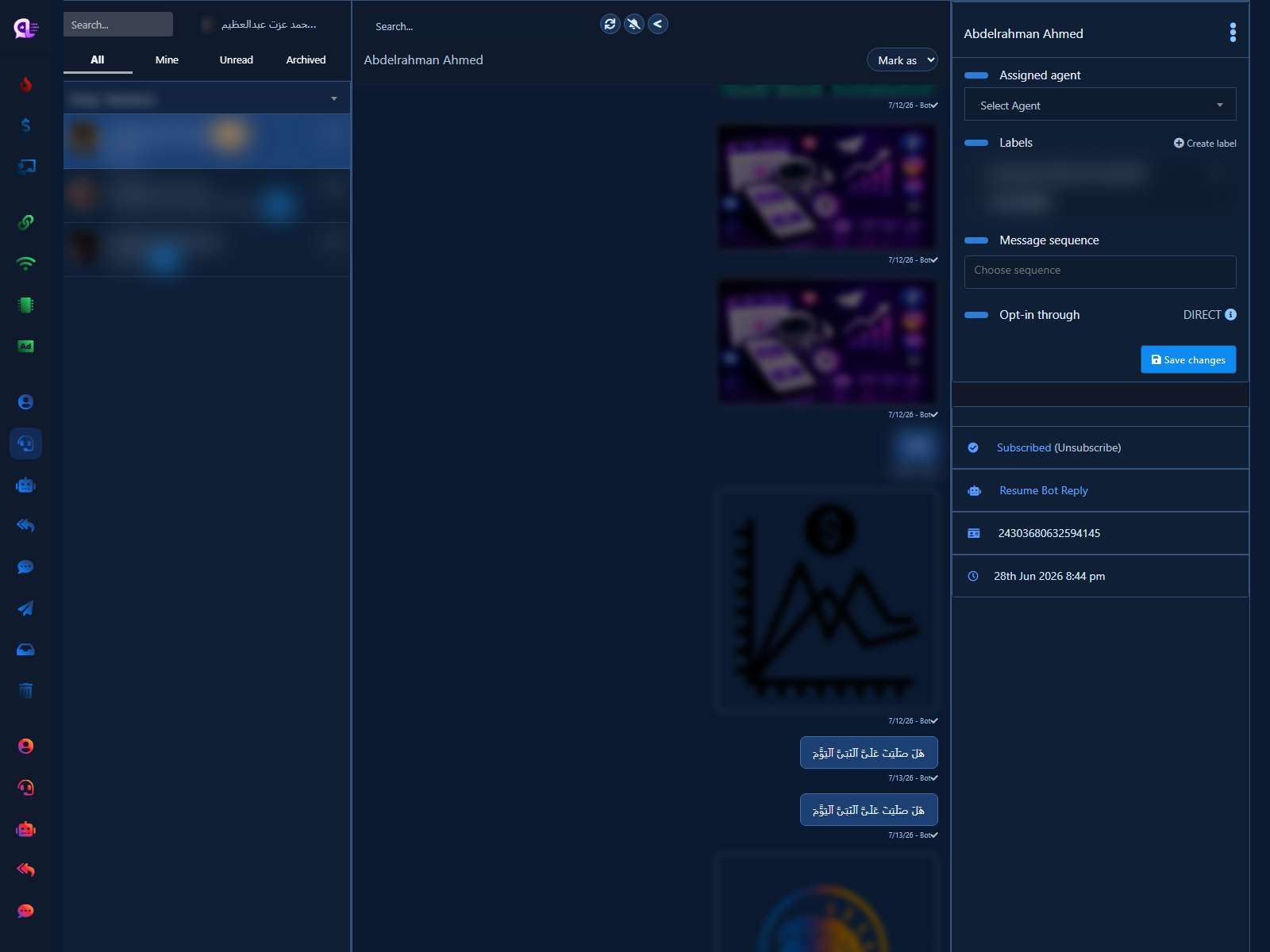Click the check circle icon beside Subscribed
The image size is (1270, 952).
[x=973, y=447]
